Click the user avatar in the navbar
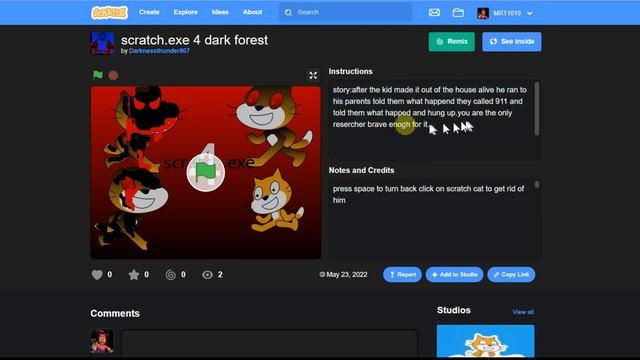 coord(483,13)
